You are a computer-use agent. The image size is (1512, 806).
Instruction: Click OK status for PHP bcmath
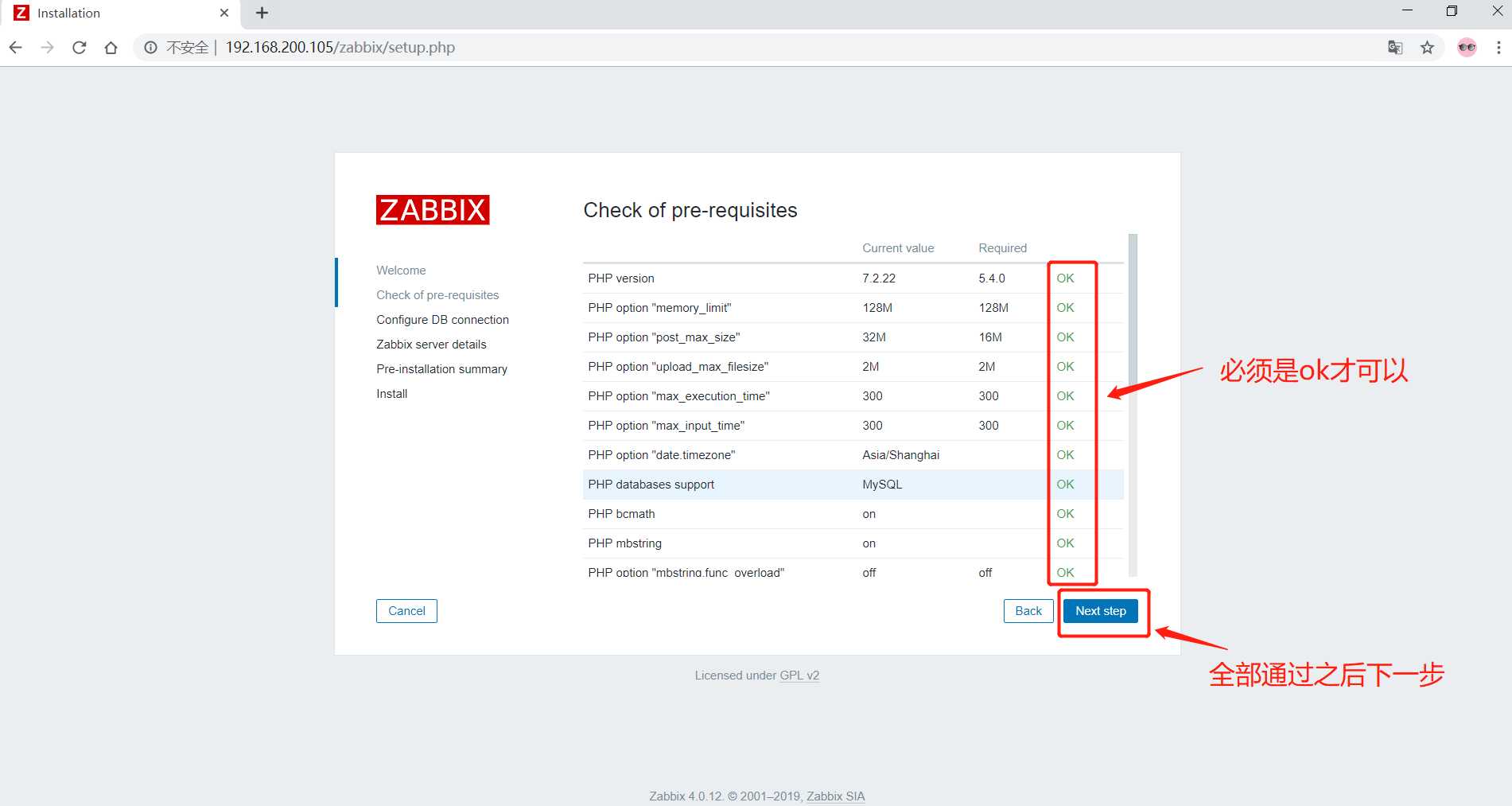click(x=1065, y=514)
